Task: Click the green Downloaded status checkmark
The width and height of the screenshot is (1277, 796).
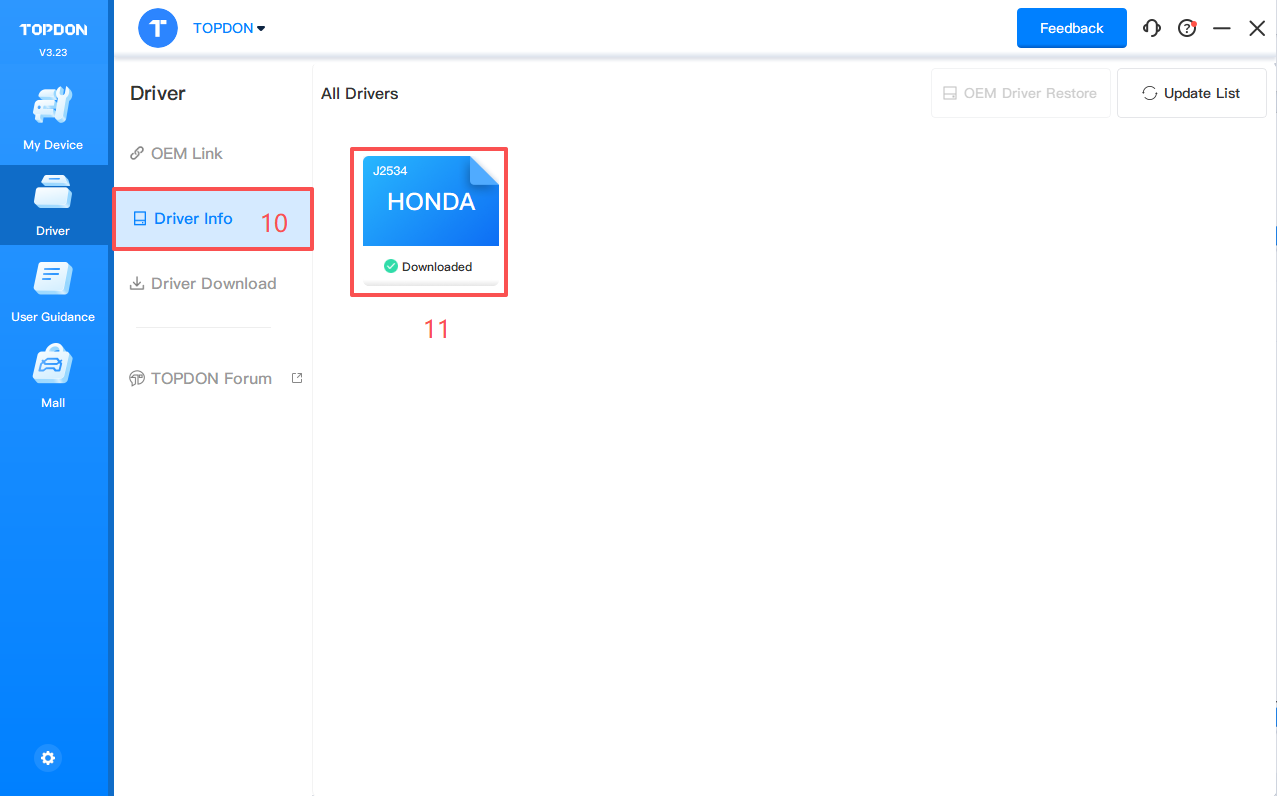Action: 391,266
